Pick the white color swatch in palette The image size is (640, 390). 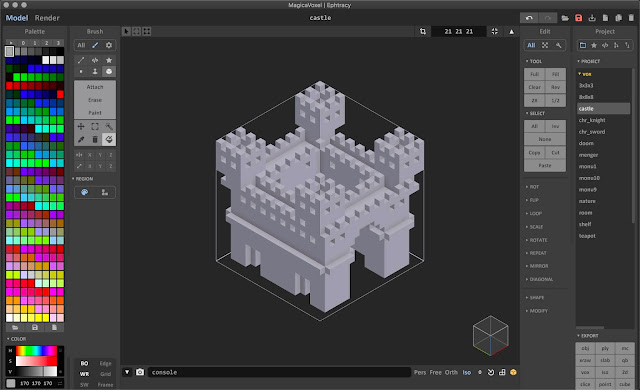coord(46,60)
